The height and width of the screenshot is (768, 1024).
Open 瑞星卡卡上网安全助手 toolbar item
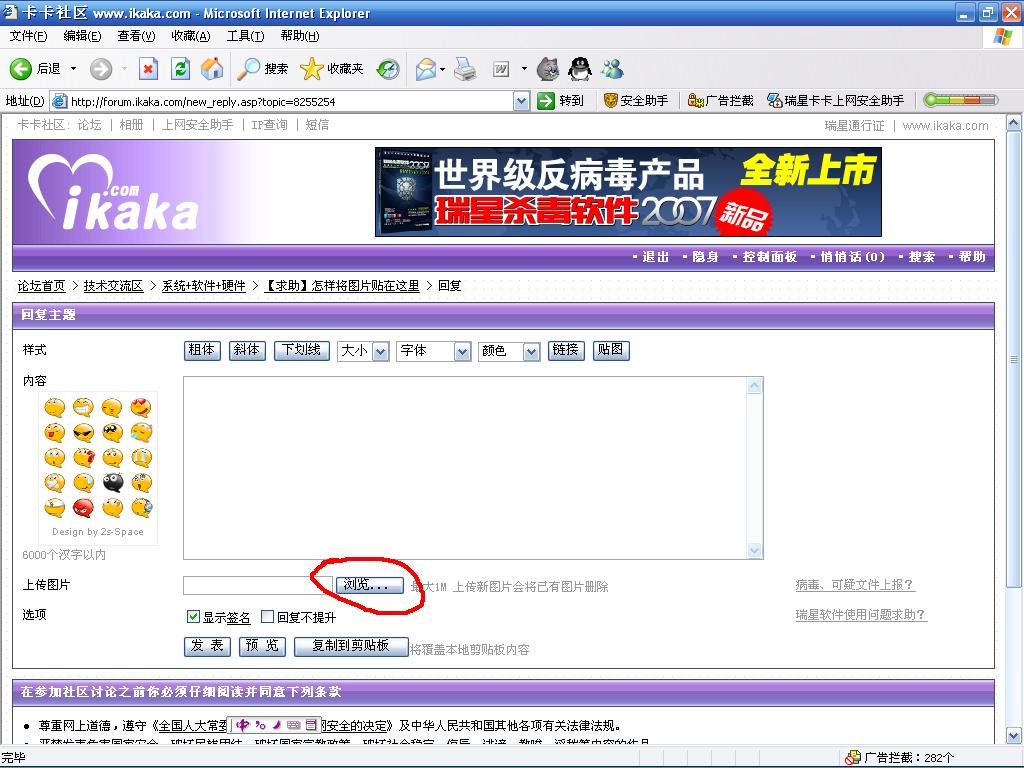coord(836,101)
